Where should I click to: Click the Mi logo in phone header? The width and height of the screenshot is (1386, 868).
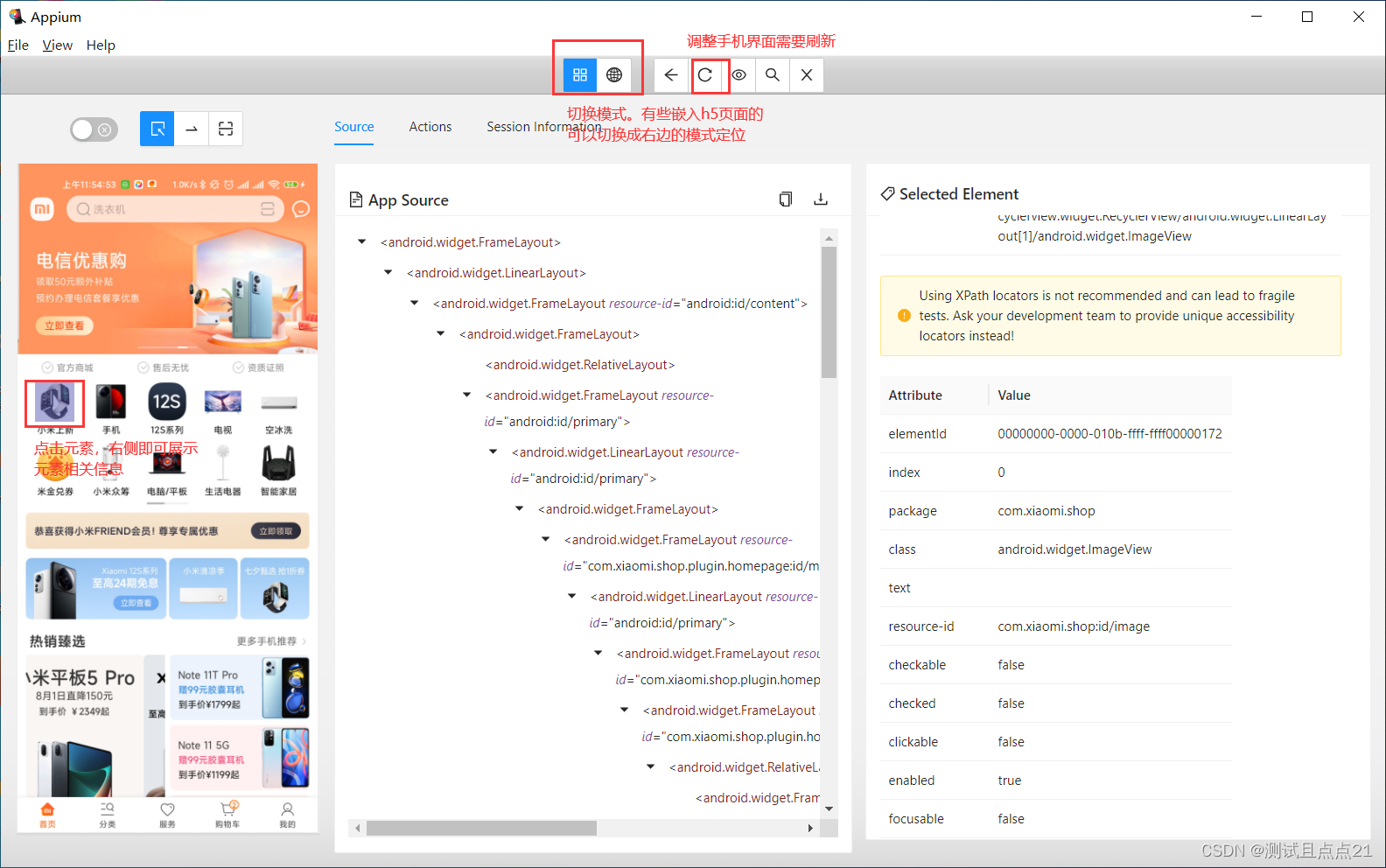(x=42, y=209)
